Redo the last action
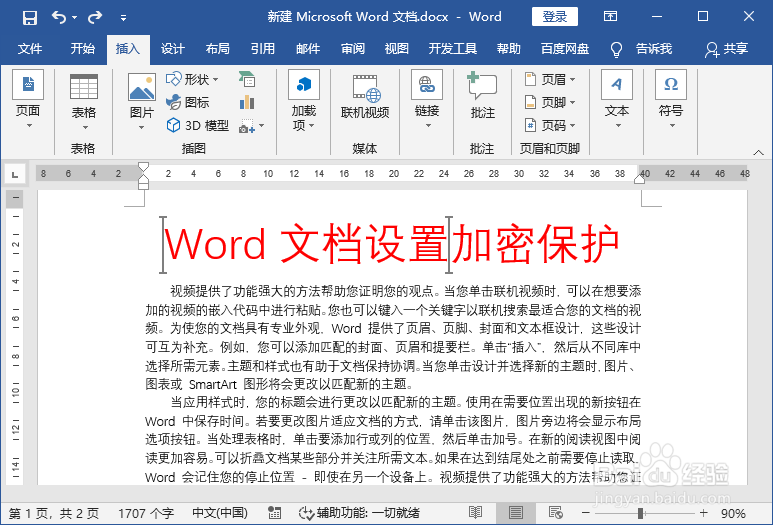Viewport: 773px width, 525px height. coord(95,18)
